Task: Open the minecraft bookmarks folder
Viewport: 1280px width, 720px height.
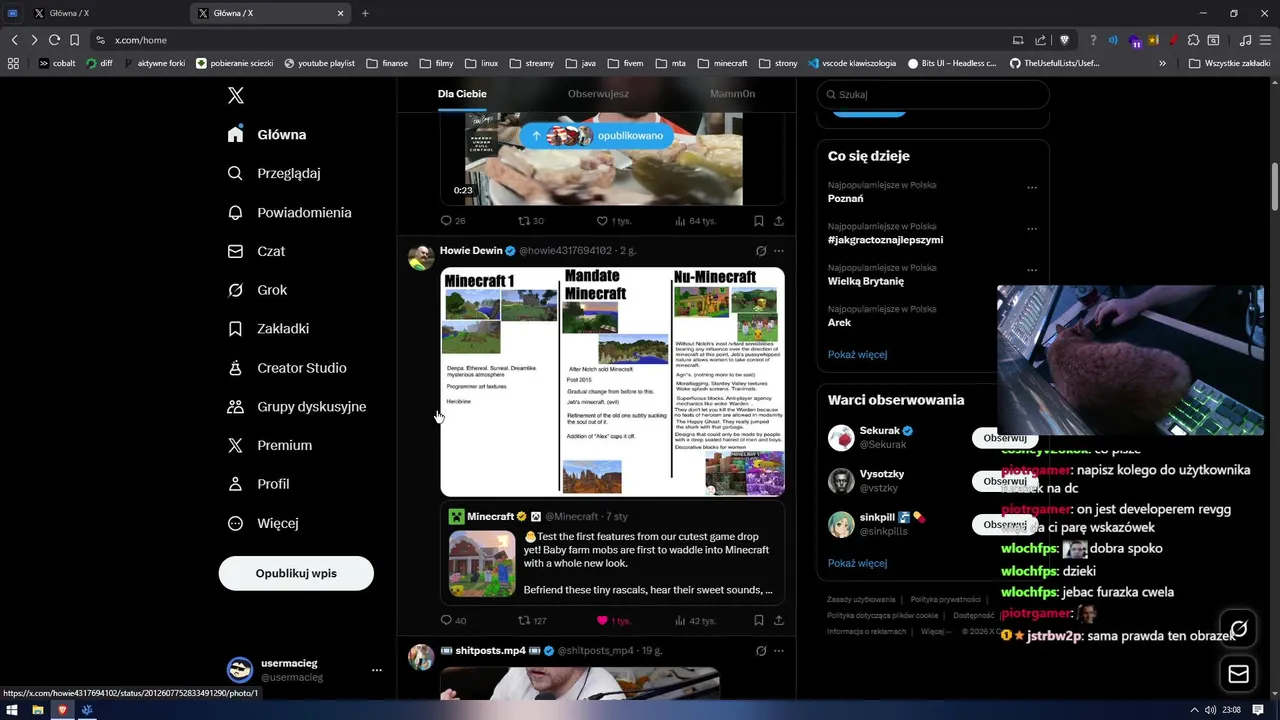Action: (721, 63)
